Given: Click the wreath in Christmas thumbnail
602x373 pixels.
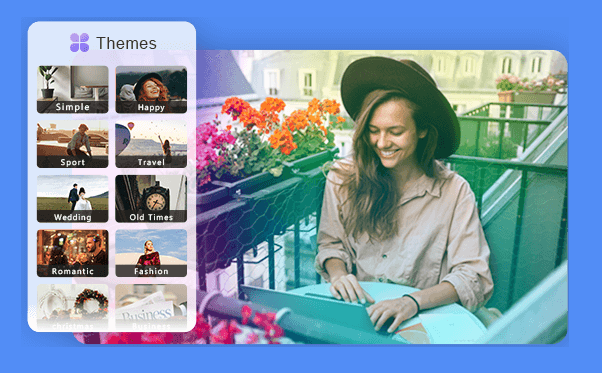Looking at the screenshot, I should pos(91,304).
